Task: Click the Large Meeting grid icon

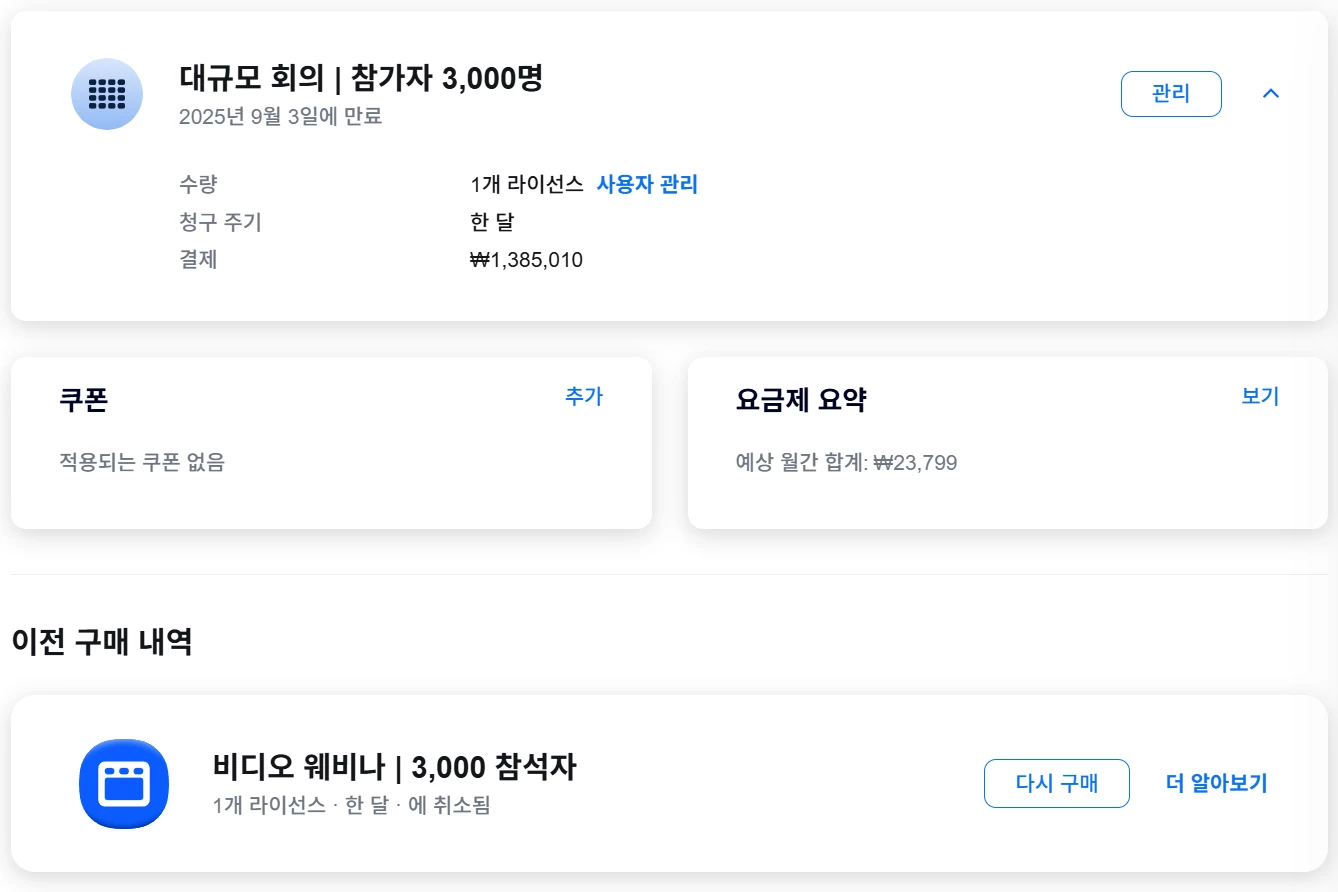Action: pos(107,94)
